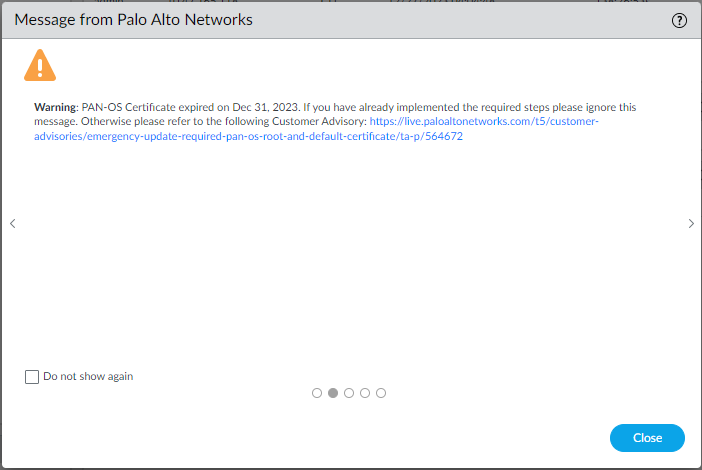Click the bold "Warning" word in message
This screenshot has height=470, width=702.
pyautogui.click(x=55, y=107)
